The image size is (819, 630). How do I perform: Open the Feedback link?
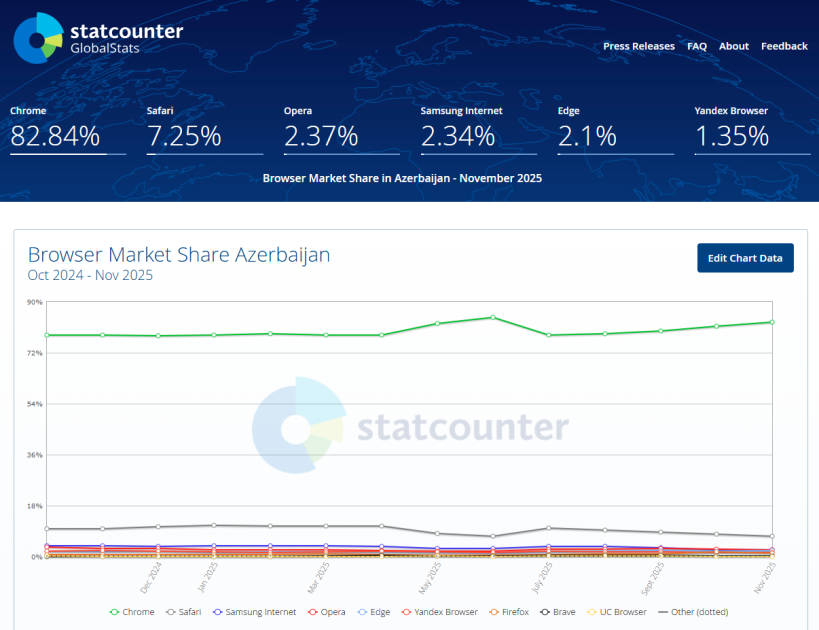(784, 46)
